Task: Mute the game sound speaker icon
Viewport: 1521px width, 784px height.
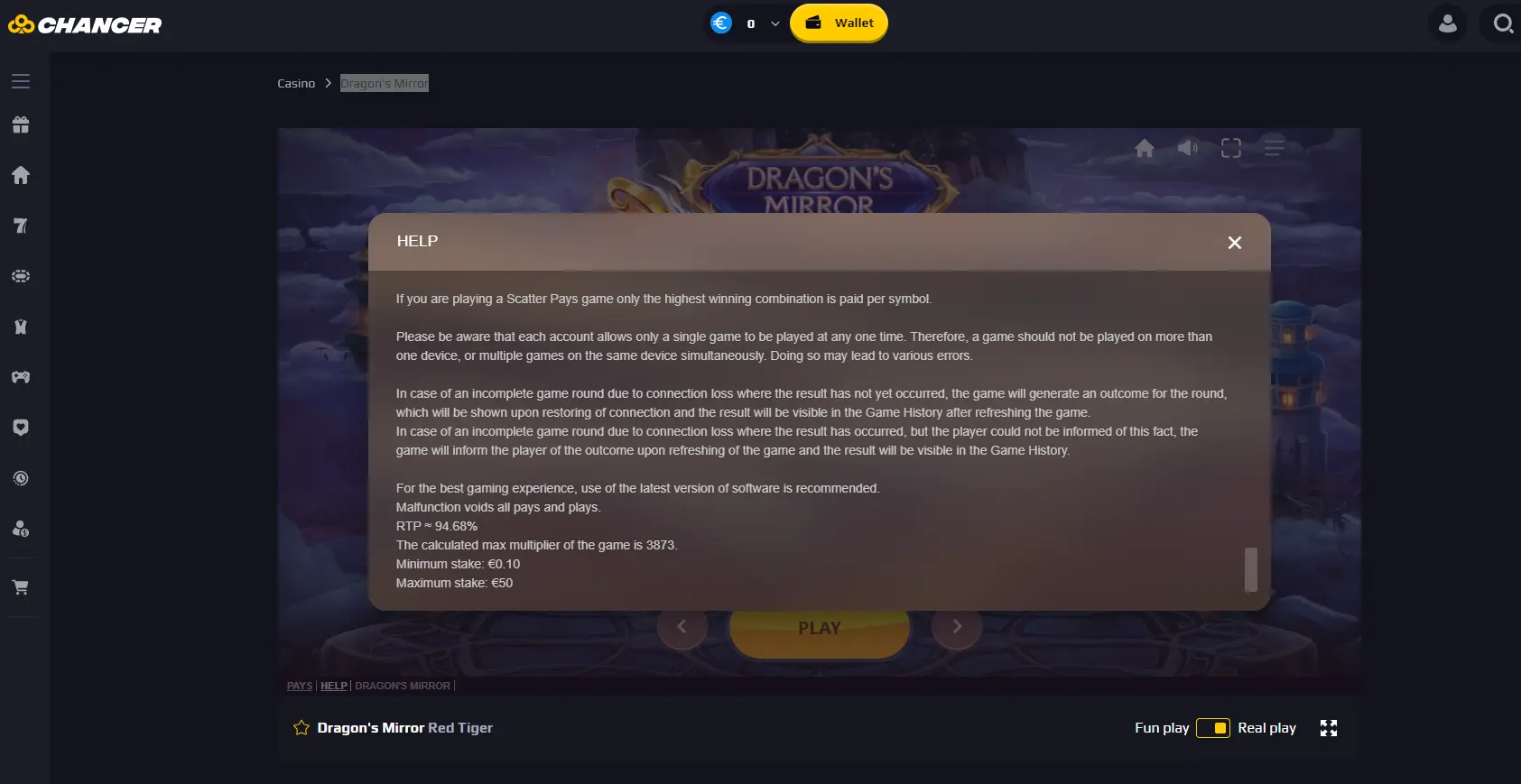Action: 1188,147
